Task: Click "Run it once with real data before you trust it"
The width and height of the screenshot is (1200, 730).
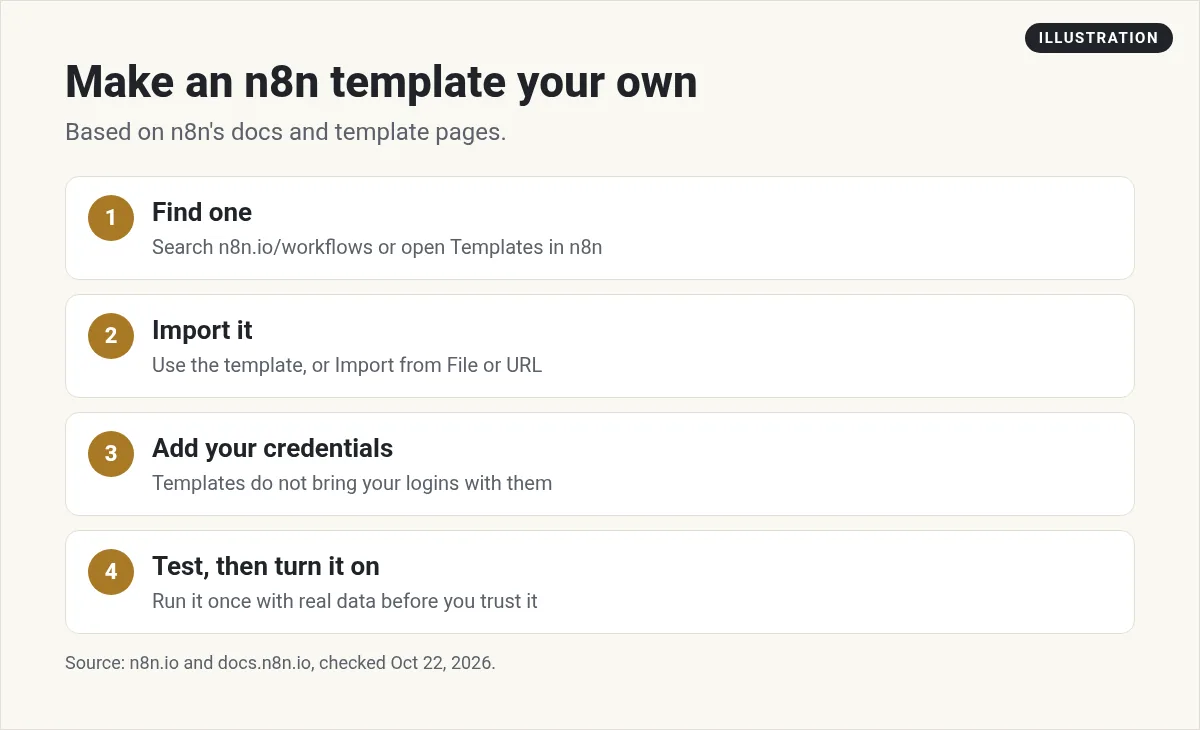Action: point(345,601)
